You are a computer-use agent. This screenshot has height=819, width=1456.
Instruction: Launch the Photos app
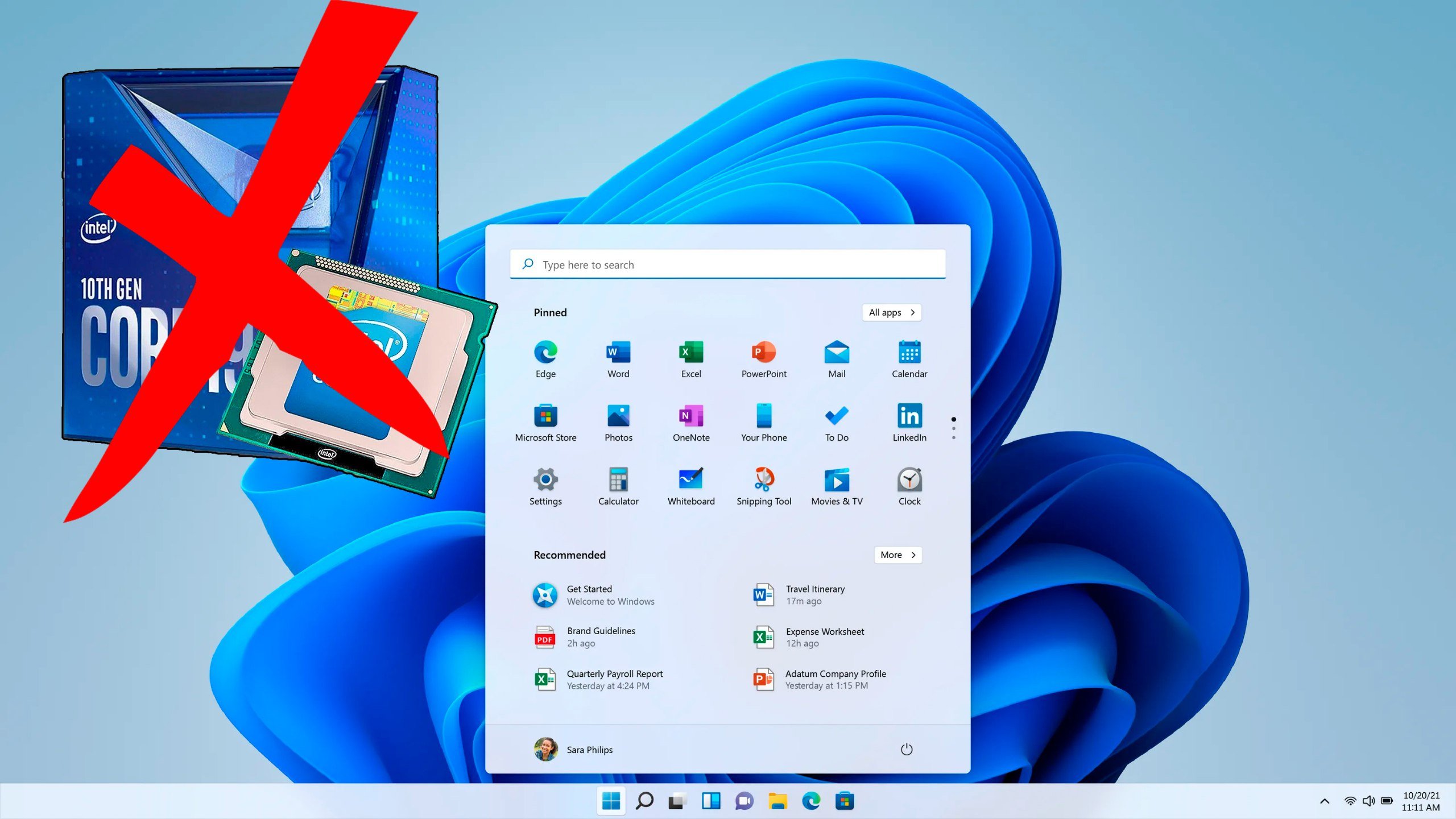pyautogui.click(x=618, y=423)
